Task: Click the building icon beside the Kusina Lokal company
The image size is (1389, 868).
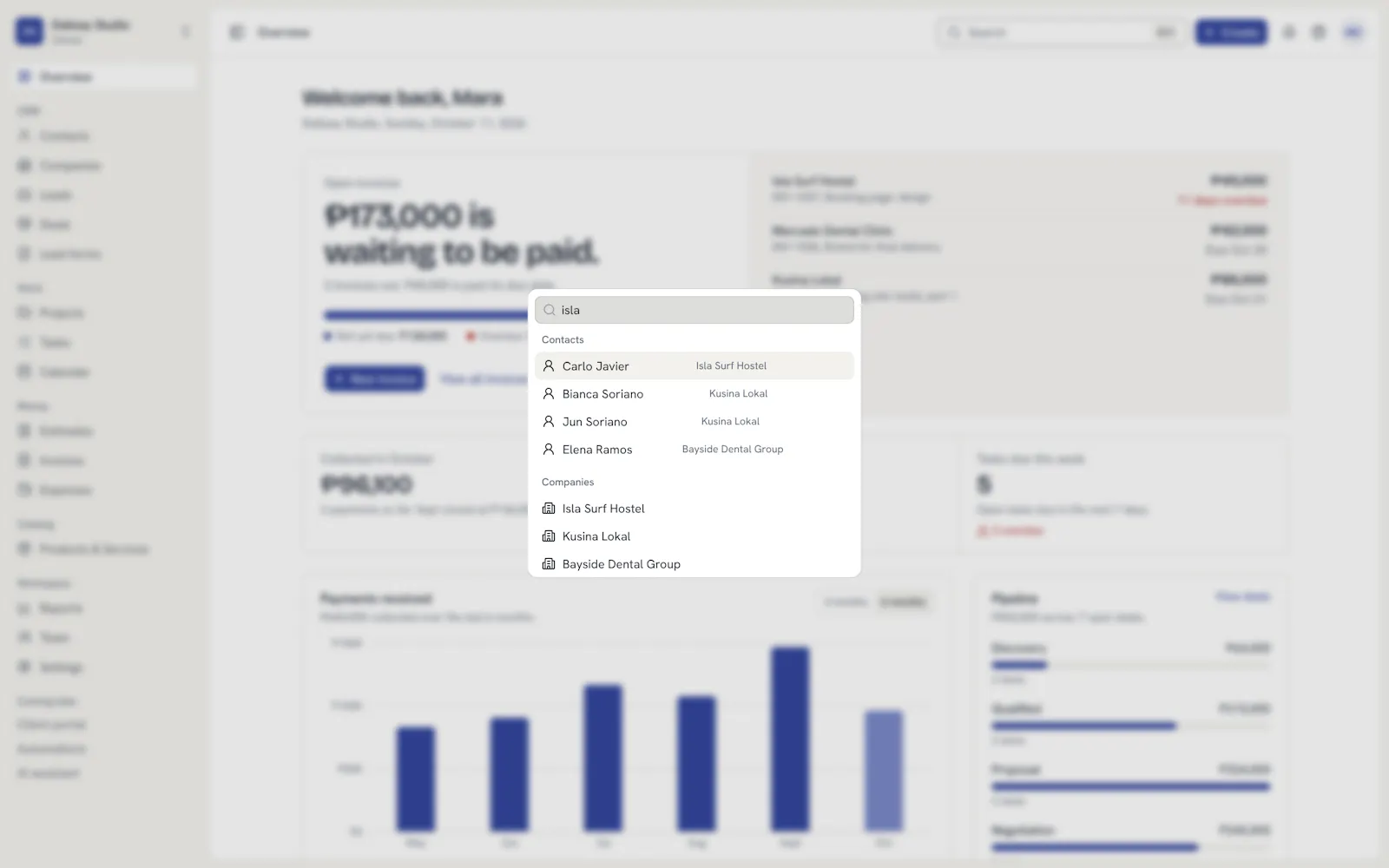Action: click(x=549, y=536)
